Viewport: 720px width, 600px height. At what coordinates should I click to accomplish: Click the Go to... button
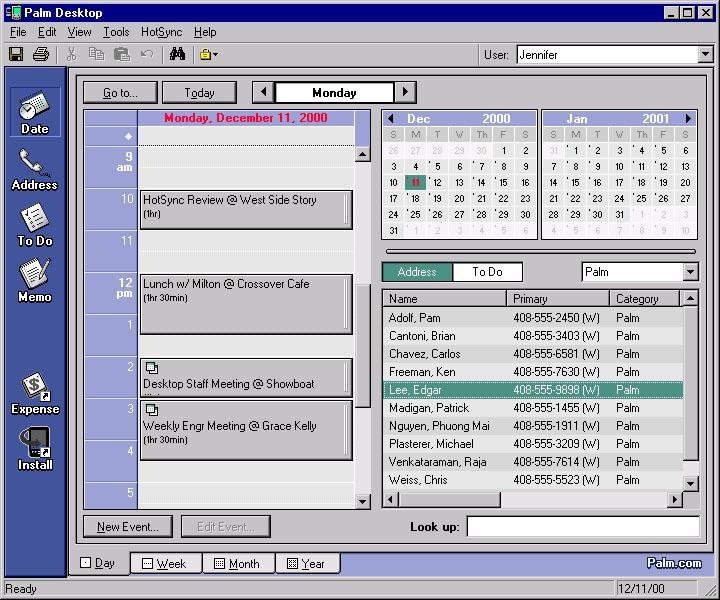(x=120, y=93)
